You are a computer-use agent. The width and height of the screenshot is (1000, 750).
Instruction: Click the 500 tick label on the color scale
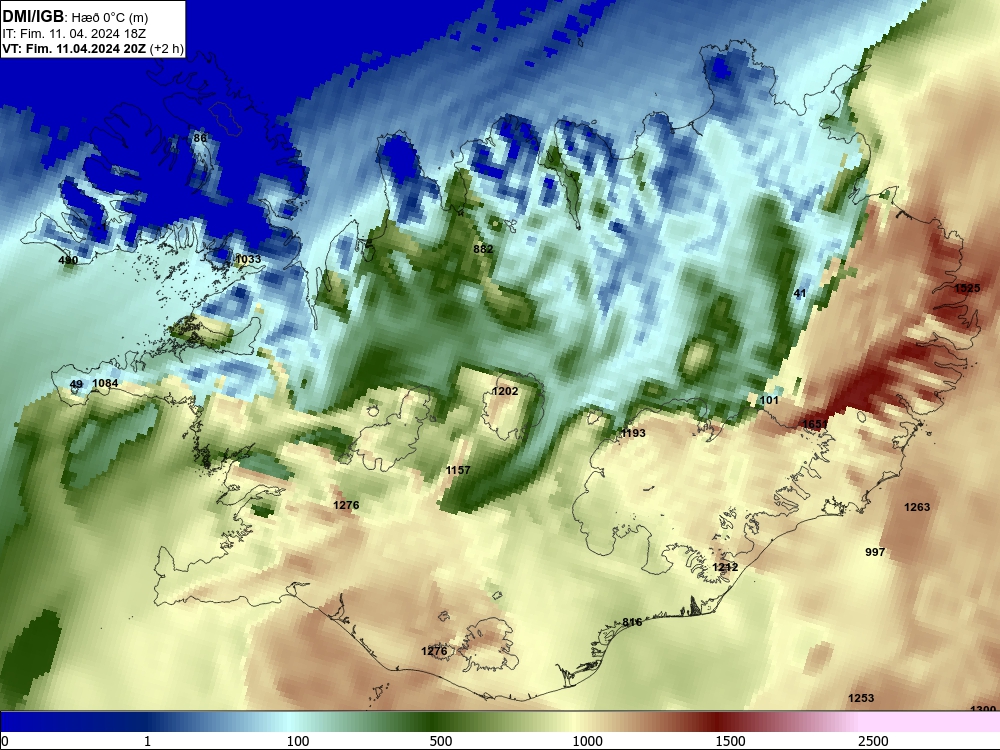441,741
